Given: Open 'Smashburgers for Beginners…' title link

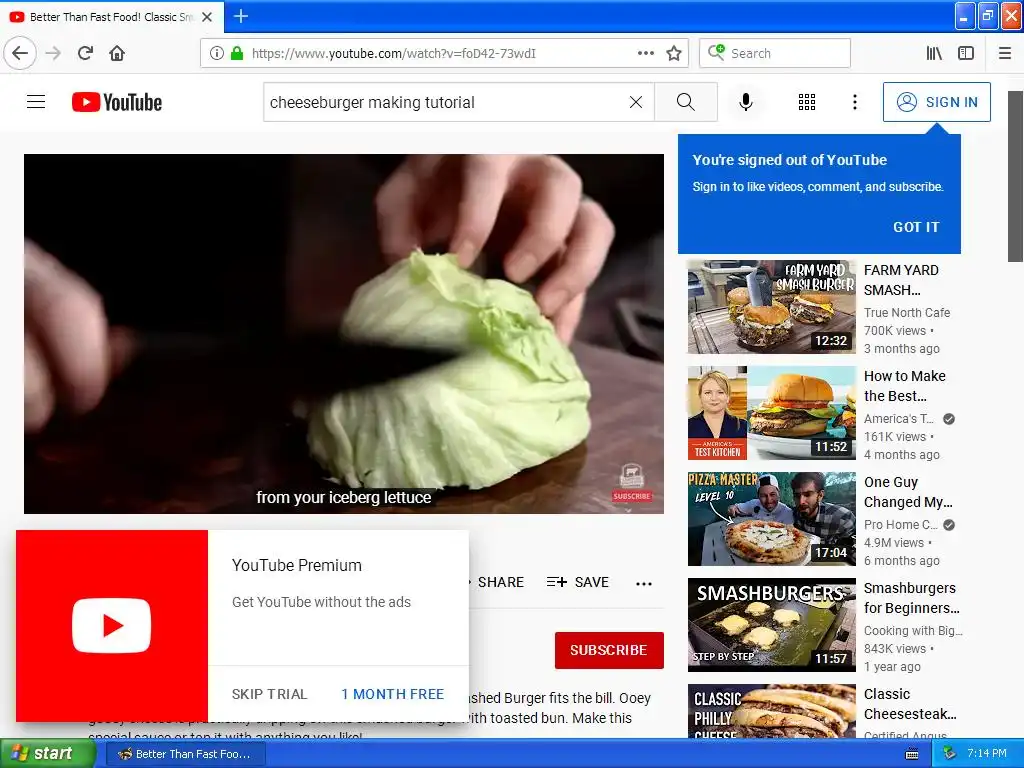Looking at the screenshot, I should pyautogui.click(x=912, y=598).
